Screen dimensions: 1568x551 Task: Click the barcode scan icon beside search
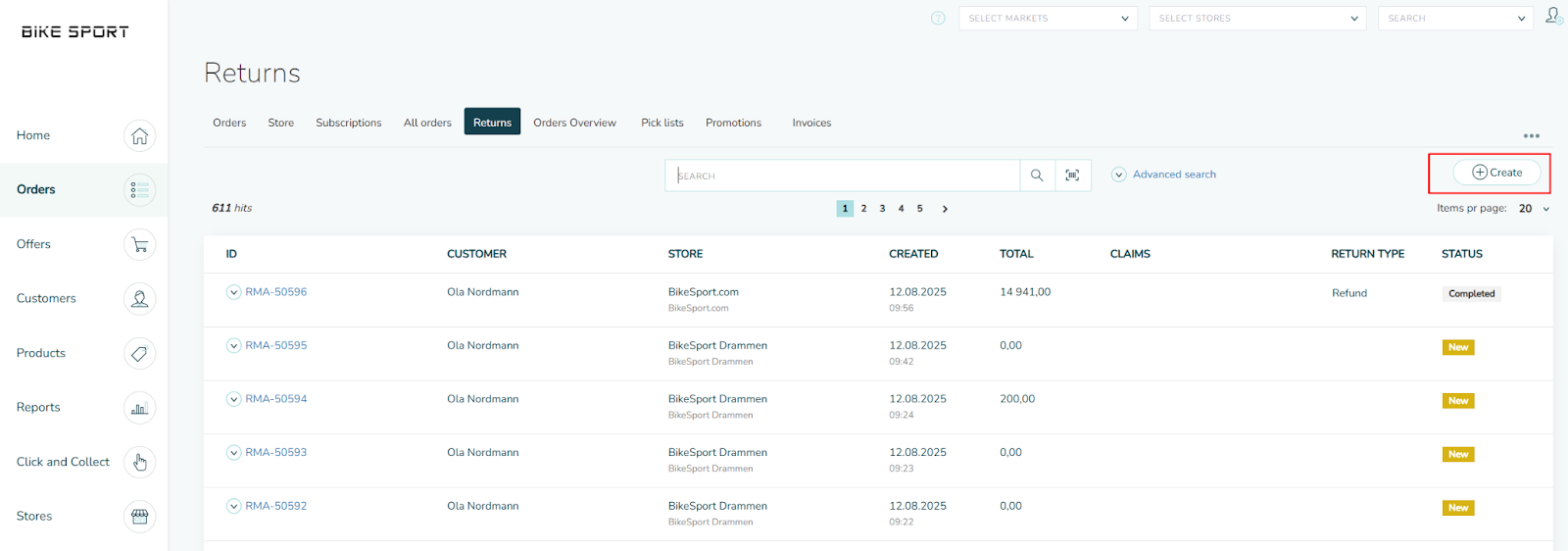coord(1072,175)
